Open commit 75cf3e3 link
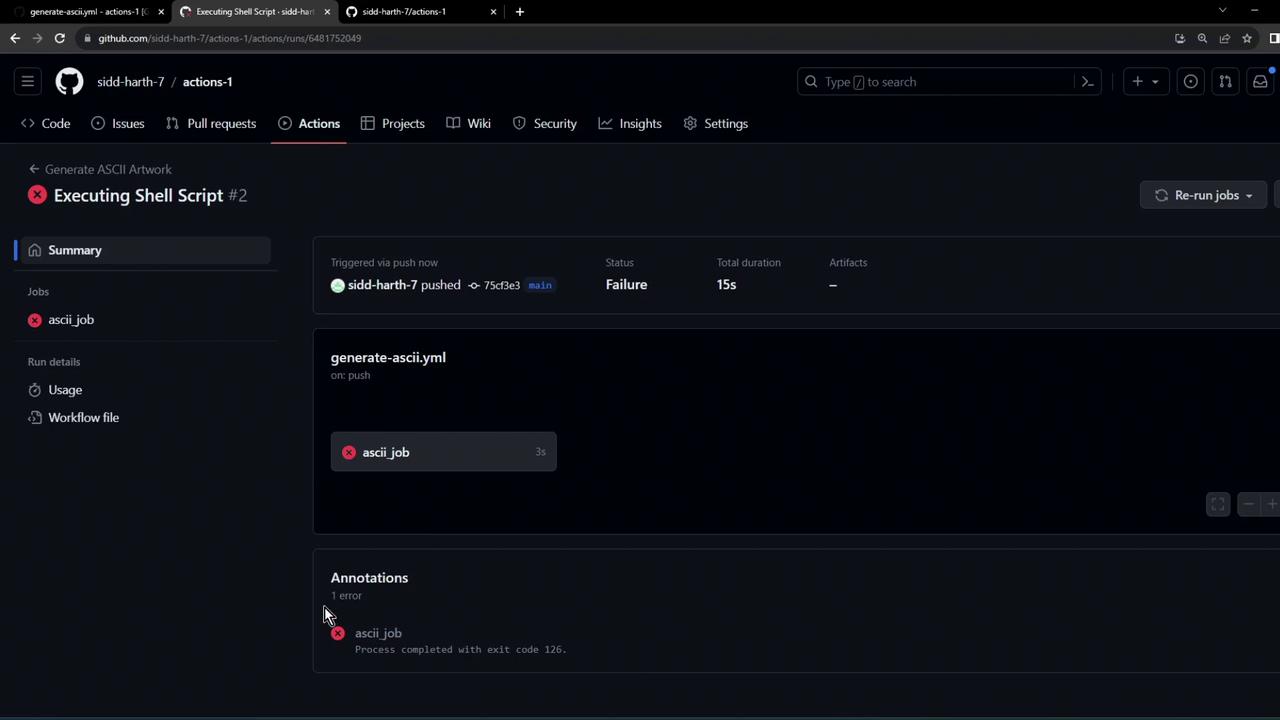This screenshot has width=1280, height=720. click(502, 285)
